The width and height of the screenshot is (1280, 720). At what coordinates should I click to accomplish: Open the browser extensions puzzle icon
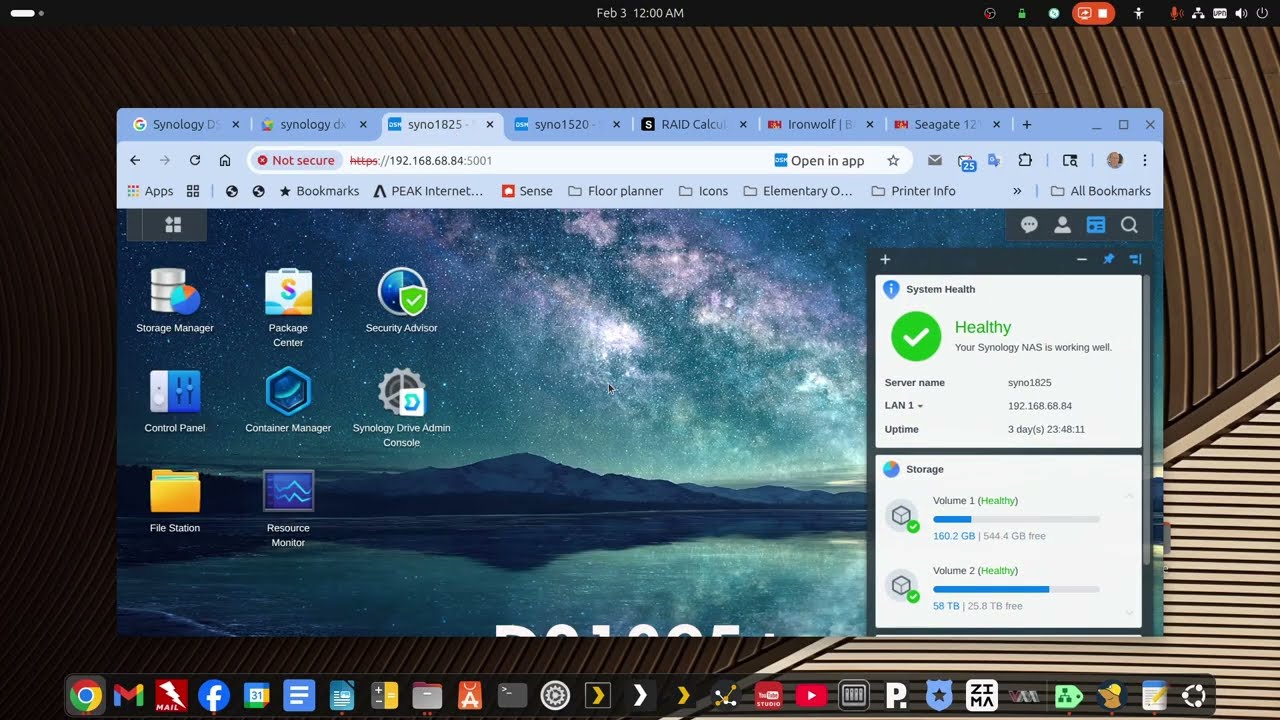click(x=1025, y=160)
